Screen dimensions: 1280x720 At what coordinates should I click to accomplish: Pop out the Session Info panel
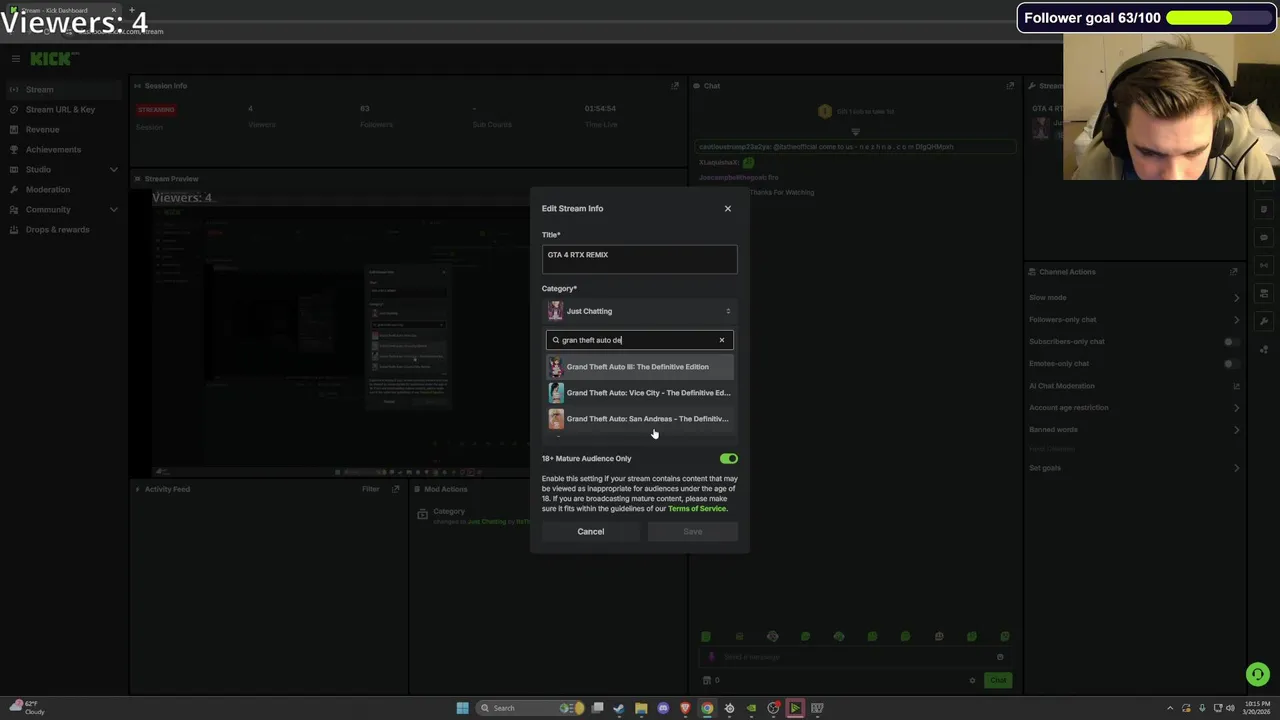(675, 86)
